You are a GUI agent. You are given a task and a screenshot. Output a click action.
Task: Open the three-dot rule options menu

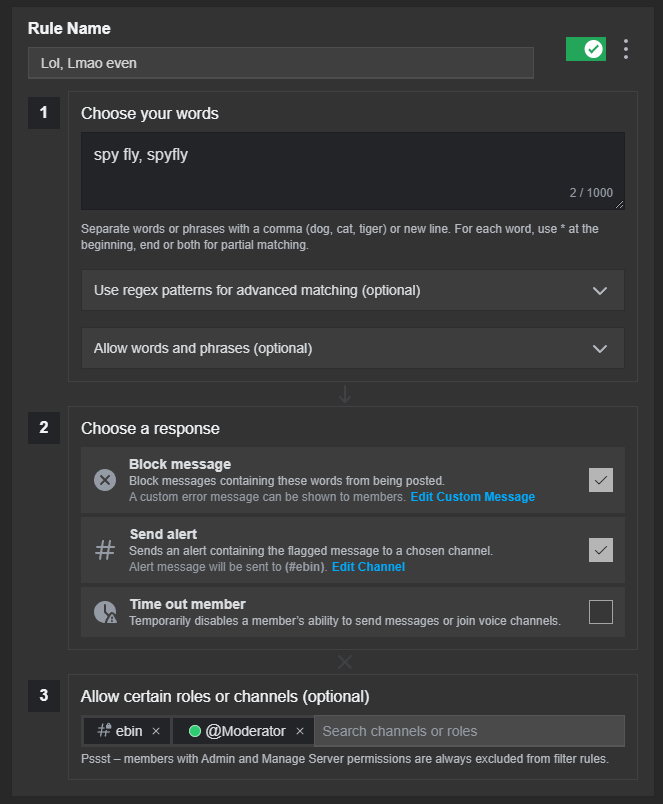pos(626,49)
